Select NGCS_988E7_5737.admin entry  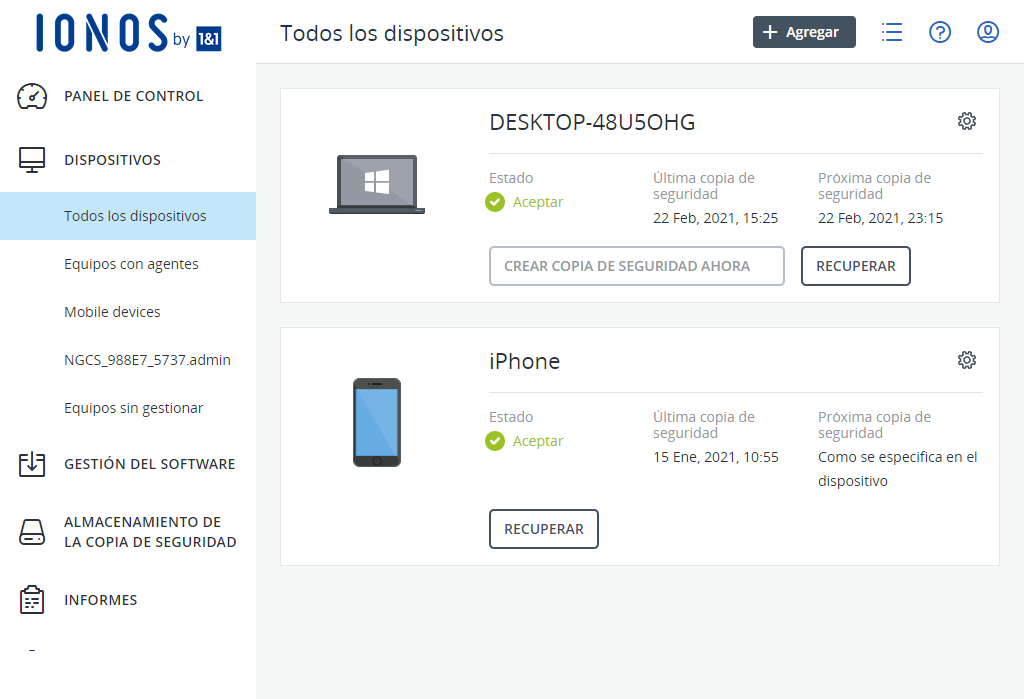(x=148, y=360)
